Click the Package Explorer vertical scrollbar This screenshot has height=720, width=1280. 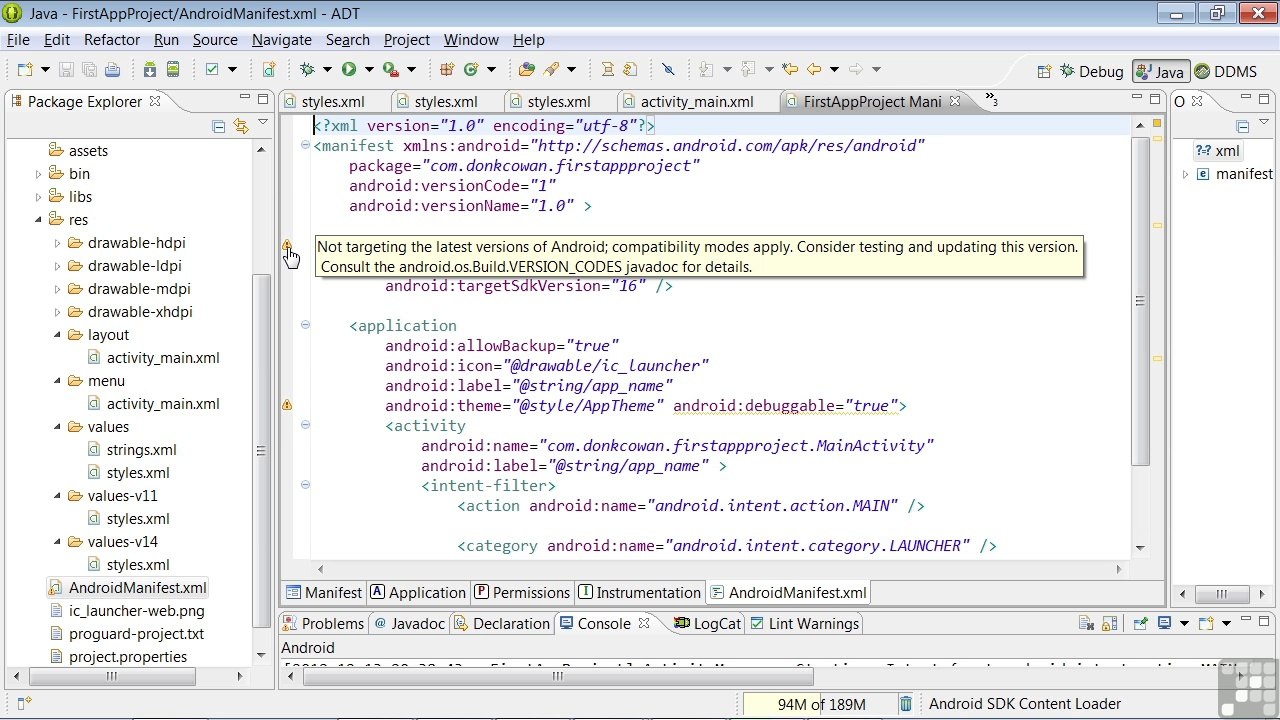(261, 450)
